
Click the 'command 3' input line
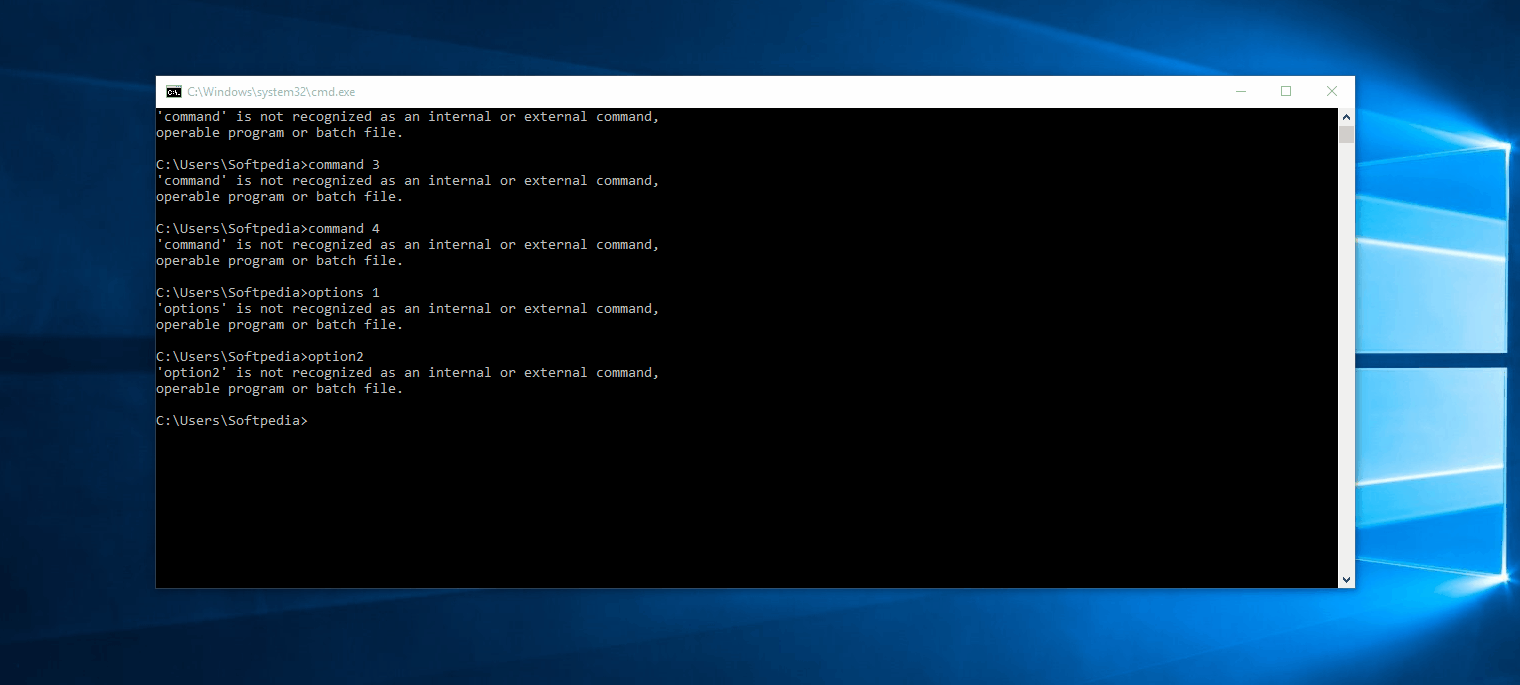pyautogui.click(x=268, y=165)
